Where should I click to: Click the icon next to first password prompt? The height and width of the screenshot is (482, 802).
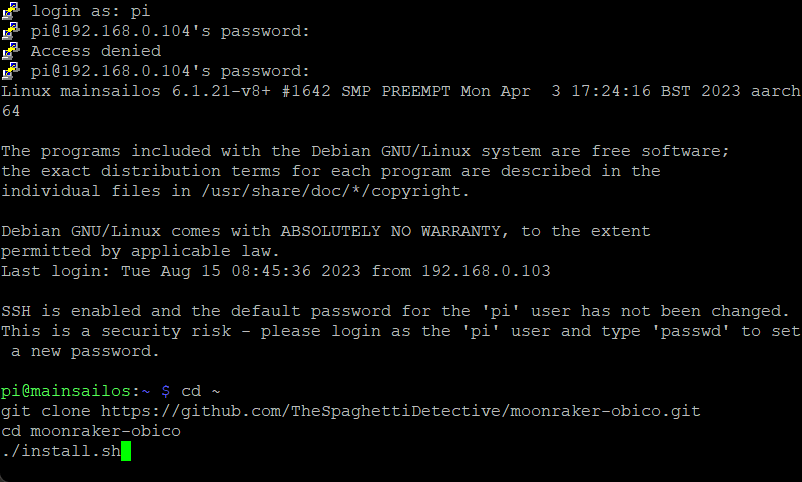[11, 31]
